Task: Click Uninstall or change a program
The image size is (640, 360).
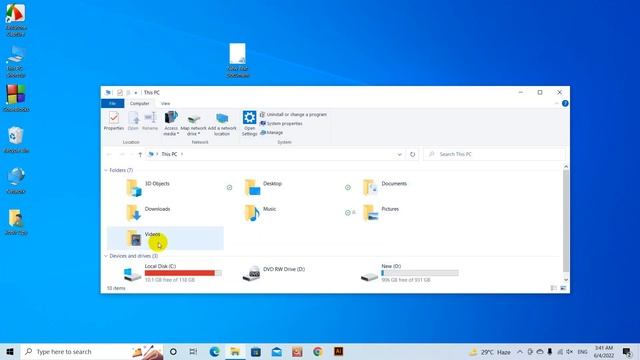Action: click(293, 115)
